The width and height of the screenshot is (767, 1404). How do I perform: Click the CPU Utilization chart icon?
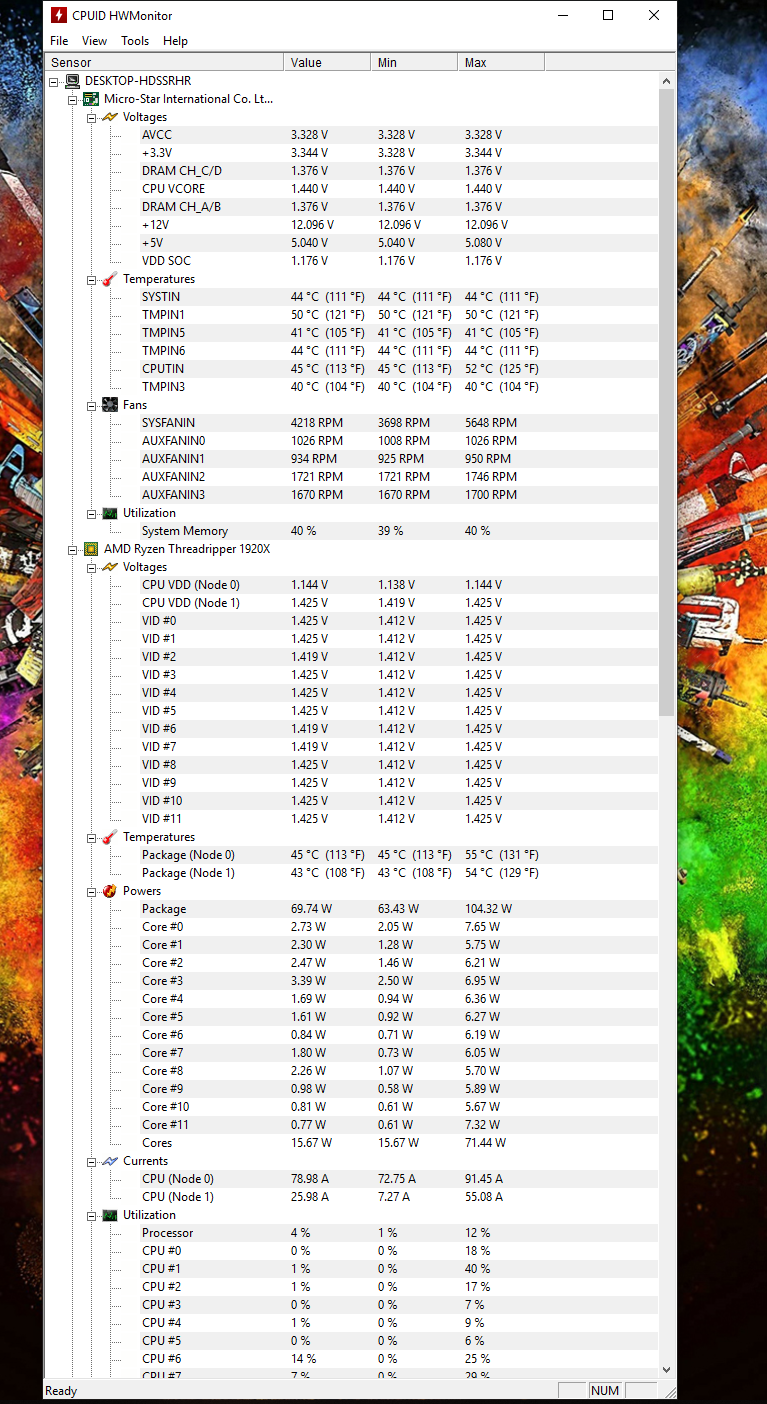[x=110, y=1215]
